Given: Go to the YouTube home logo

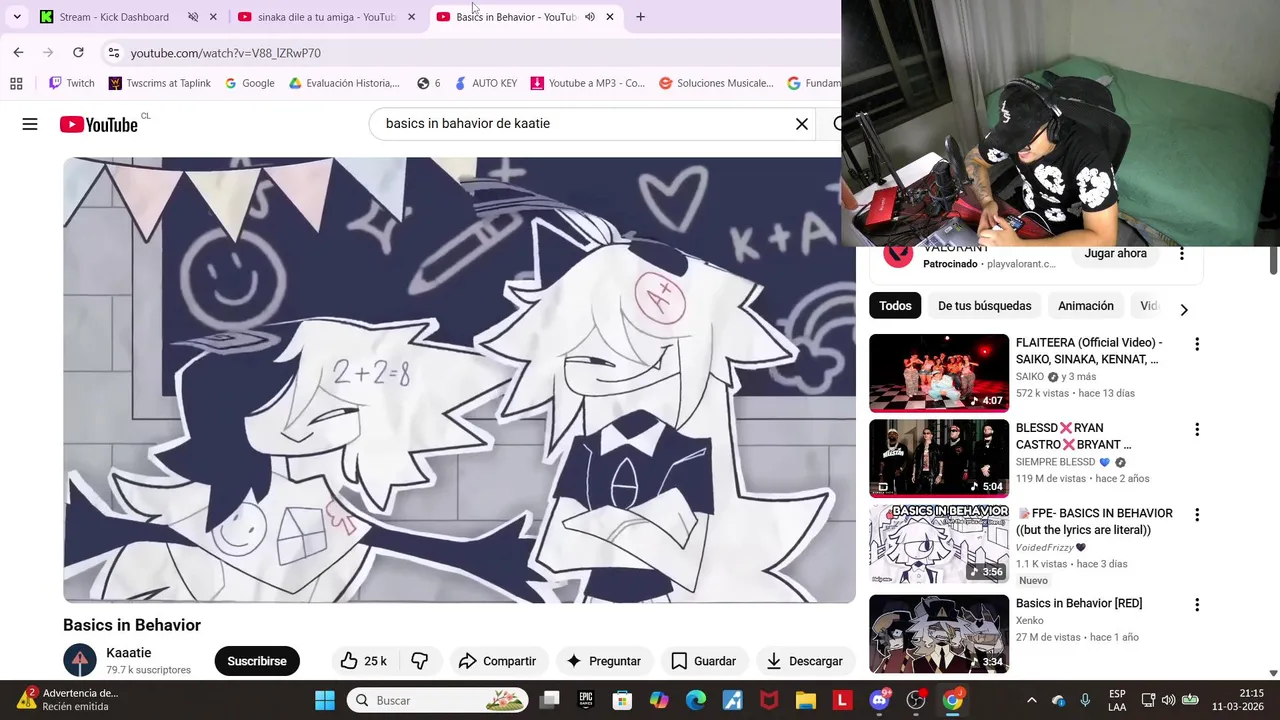Looking at the screenshot, I should 98,124.
